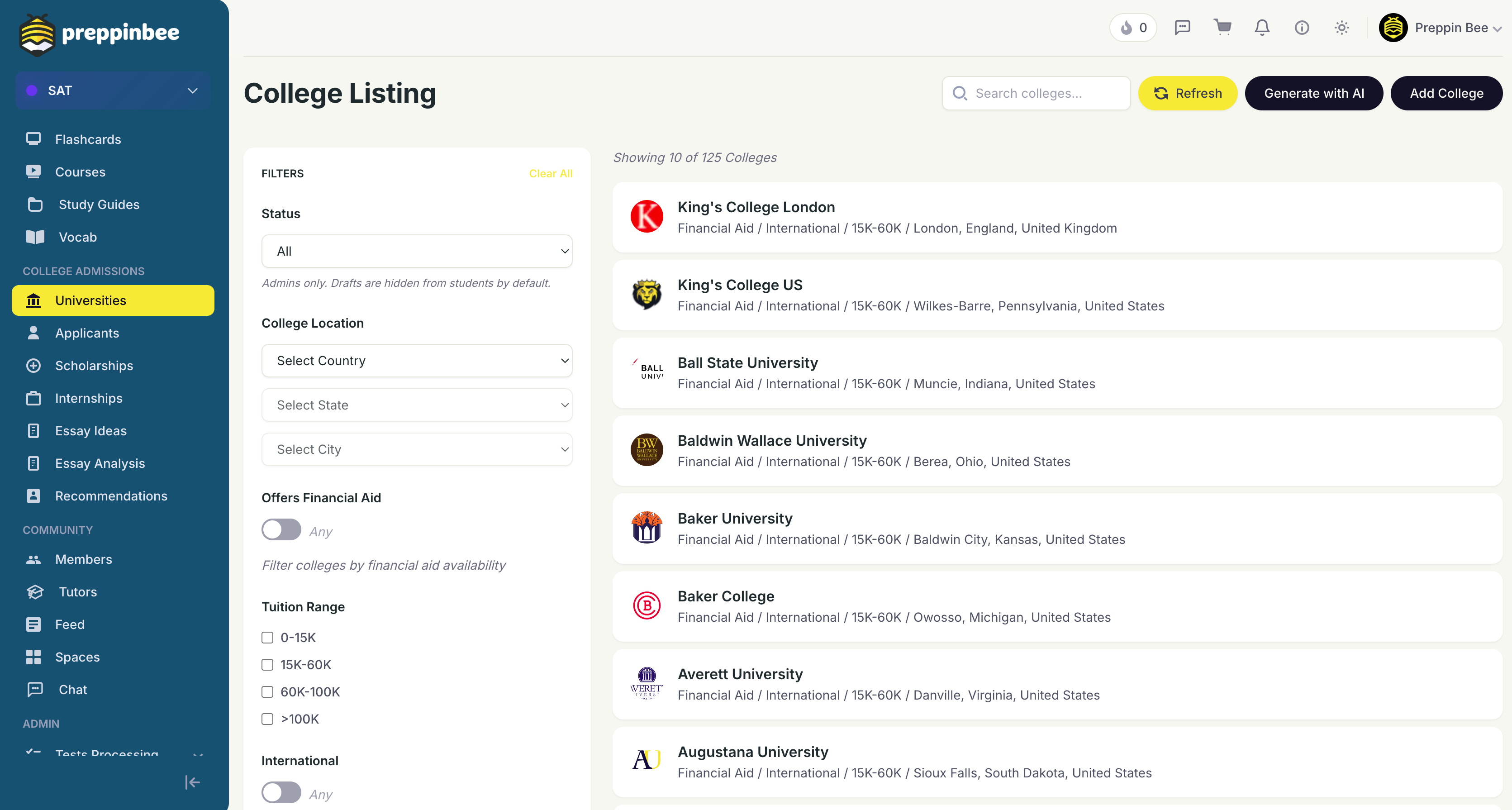The image size is (1512, 810).
Task: Toggle the International filter switch
Action: click(x=281, y=792)
